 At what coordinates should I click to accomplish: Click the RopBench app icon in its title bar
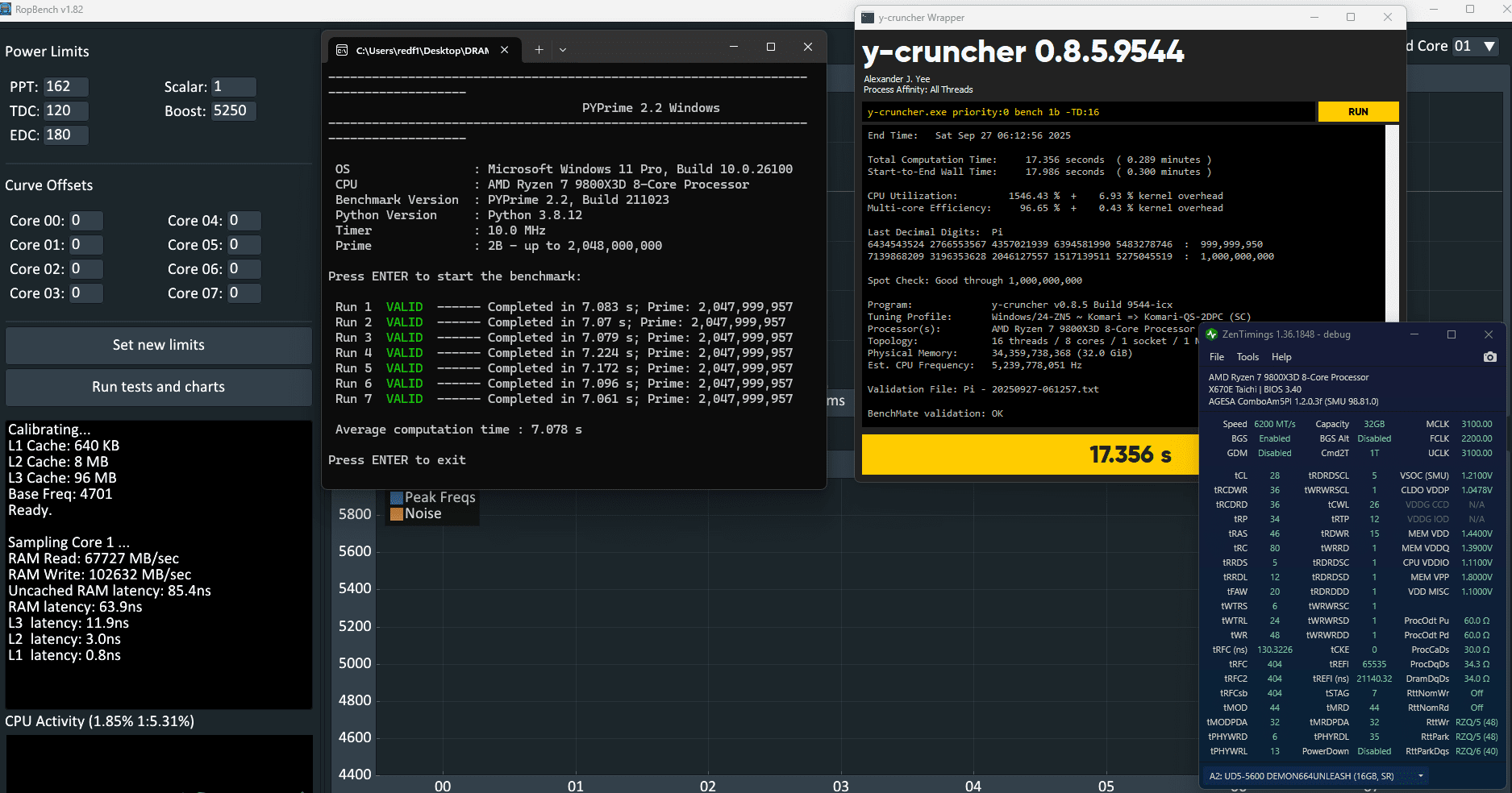[6, 10]
